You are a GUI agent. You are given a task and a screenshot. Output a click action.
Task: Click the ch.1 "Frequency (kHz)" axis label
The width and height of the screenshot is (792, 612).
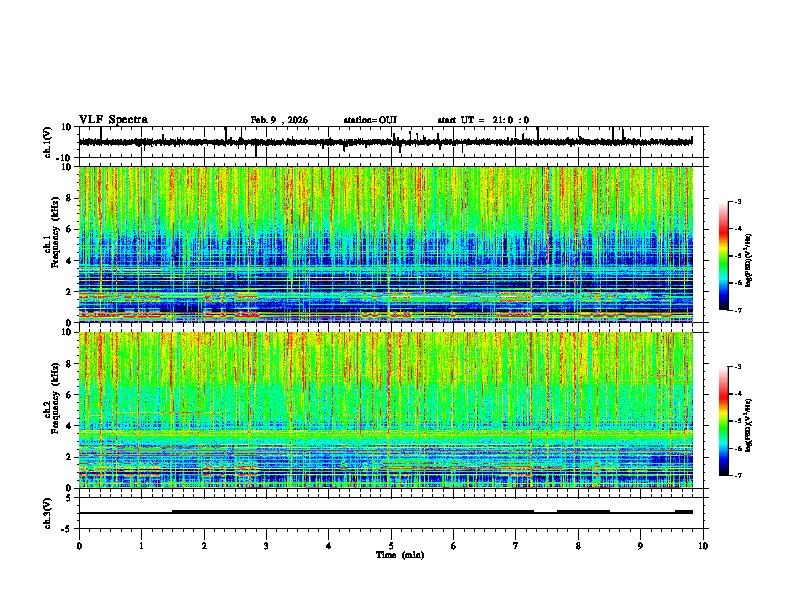[55, 233]
